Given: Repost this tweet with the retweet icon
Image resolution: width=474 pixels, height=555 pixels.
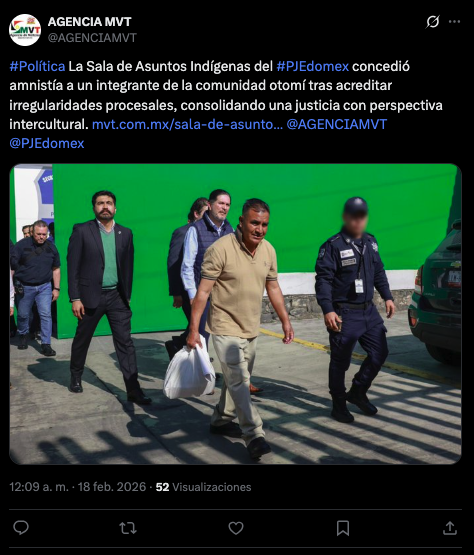Looking at the screenshot, I should click(x=128, y=528).
